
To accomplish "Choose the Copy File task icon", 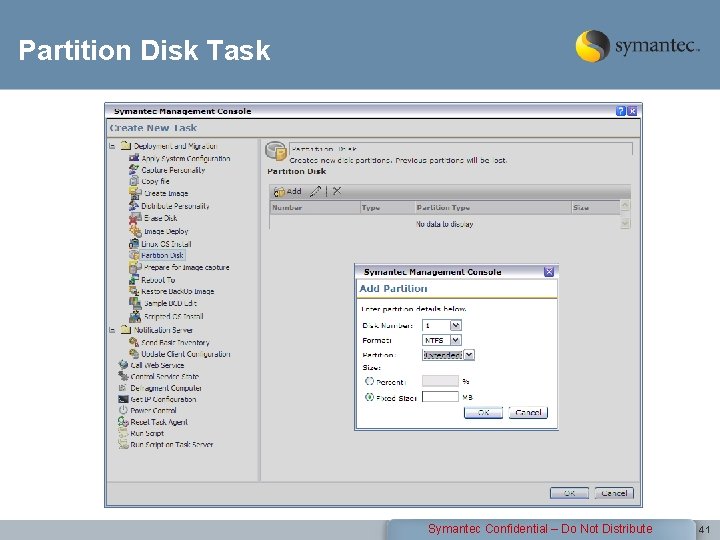I will (x=134, y=181).
